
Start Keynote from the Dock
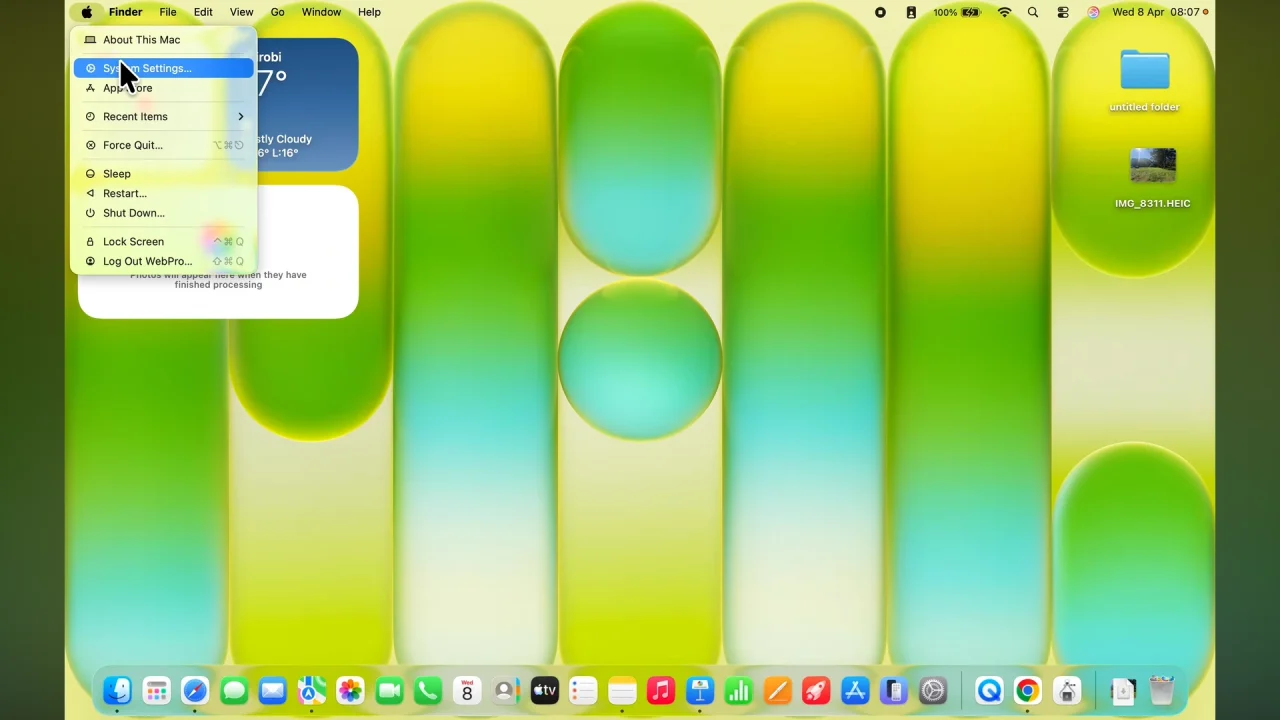pos(701,690)
